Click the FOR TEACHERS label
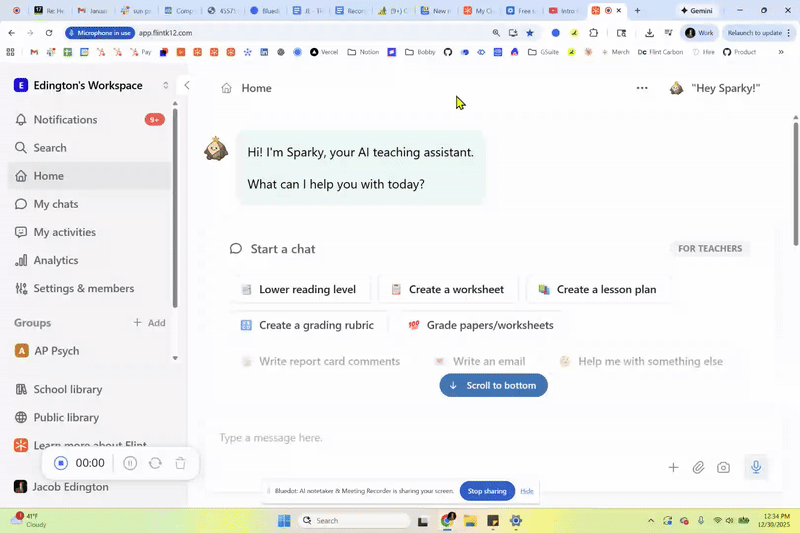The width and height of the screenshot is (800, 533). [710, 248]
